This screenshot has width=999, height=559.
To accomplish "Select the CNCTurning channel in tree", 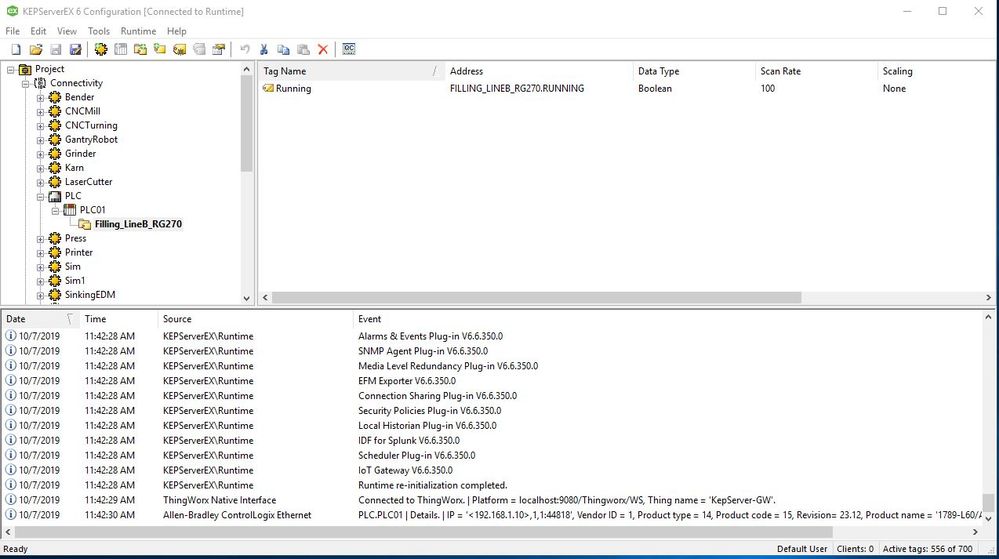I will tap(91, 126).
